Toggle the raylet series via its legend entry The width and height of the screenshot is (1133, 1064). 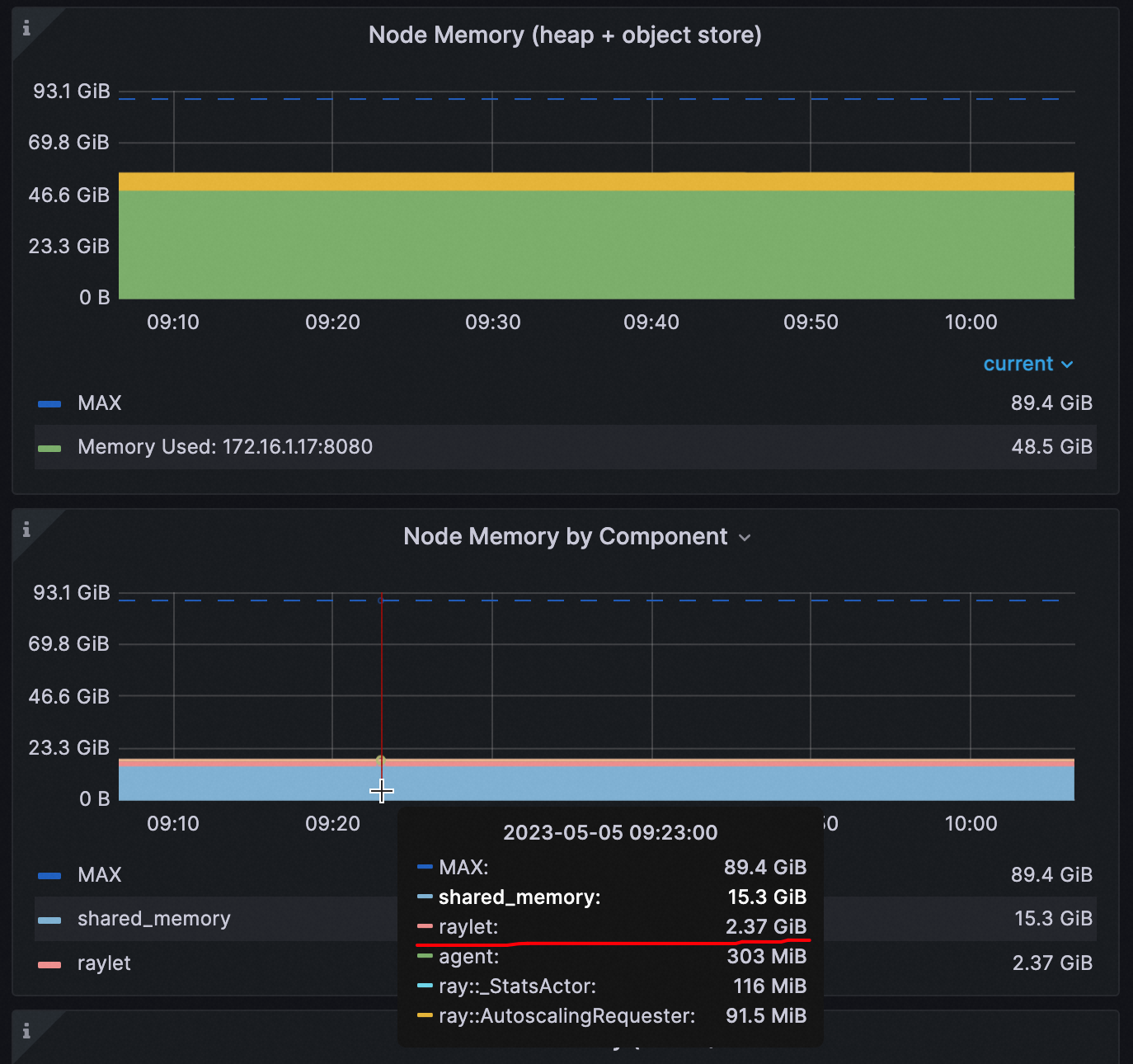click(104, 963)
